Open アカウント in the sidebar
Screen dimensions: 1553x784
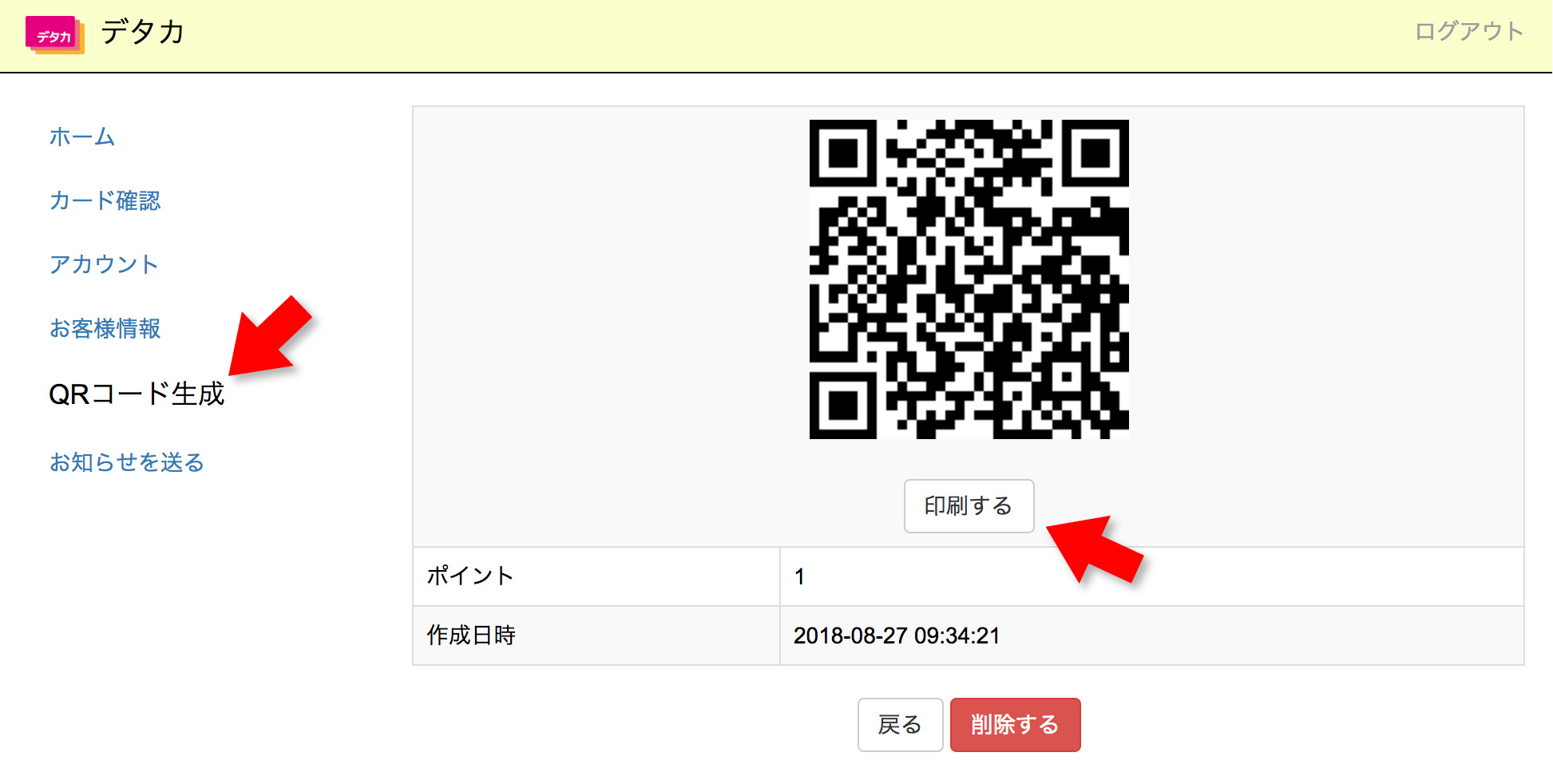coord(104,264)
